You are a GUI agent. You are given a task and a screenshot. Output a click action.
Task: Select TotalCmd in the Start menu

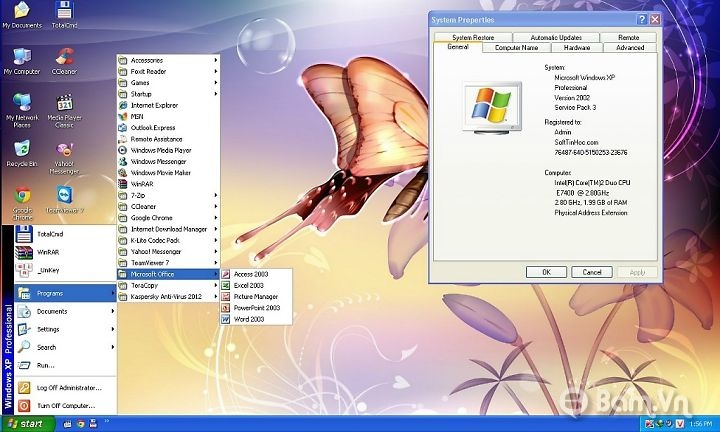pyautogui.click(x=65, y=234)
